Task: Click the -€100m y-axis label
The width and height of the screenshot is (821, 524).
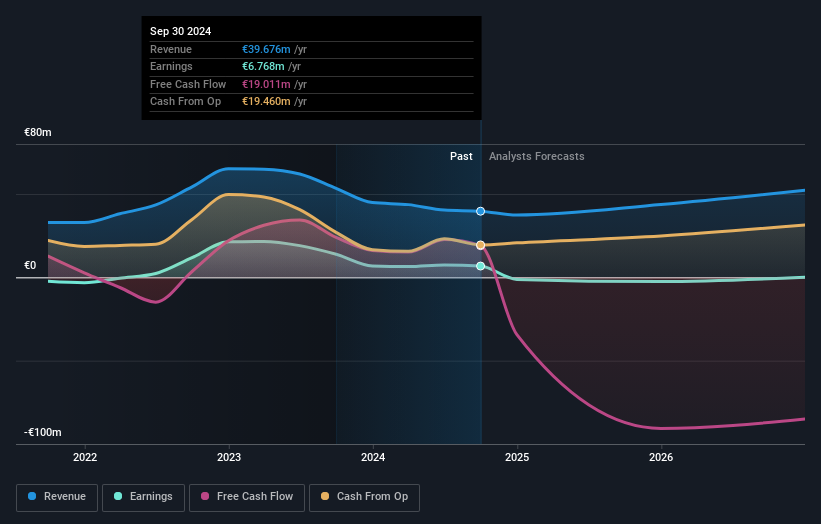Action: click(x=43, y=432)
